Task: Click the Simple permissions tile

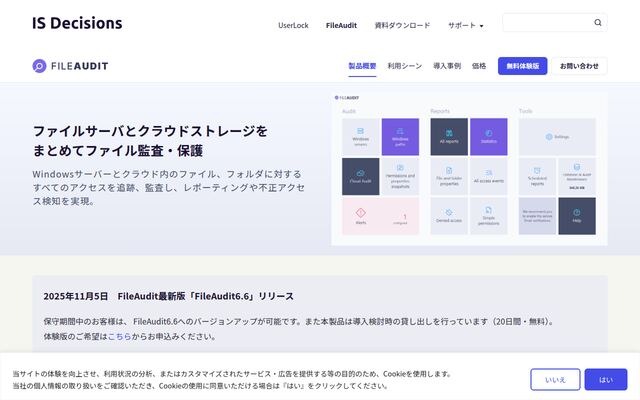Action: coord(489,216)
